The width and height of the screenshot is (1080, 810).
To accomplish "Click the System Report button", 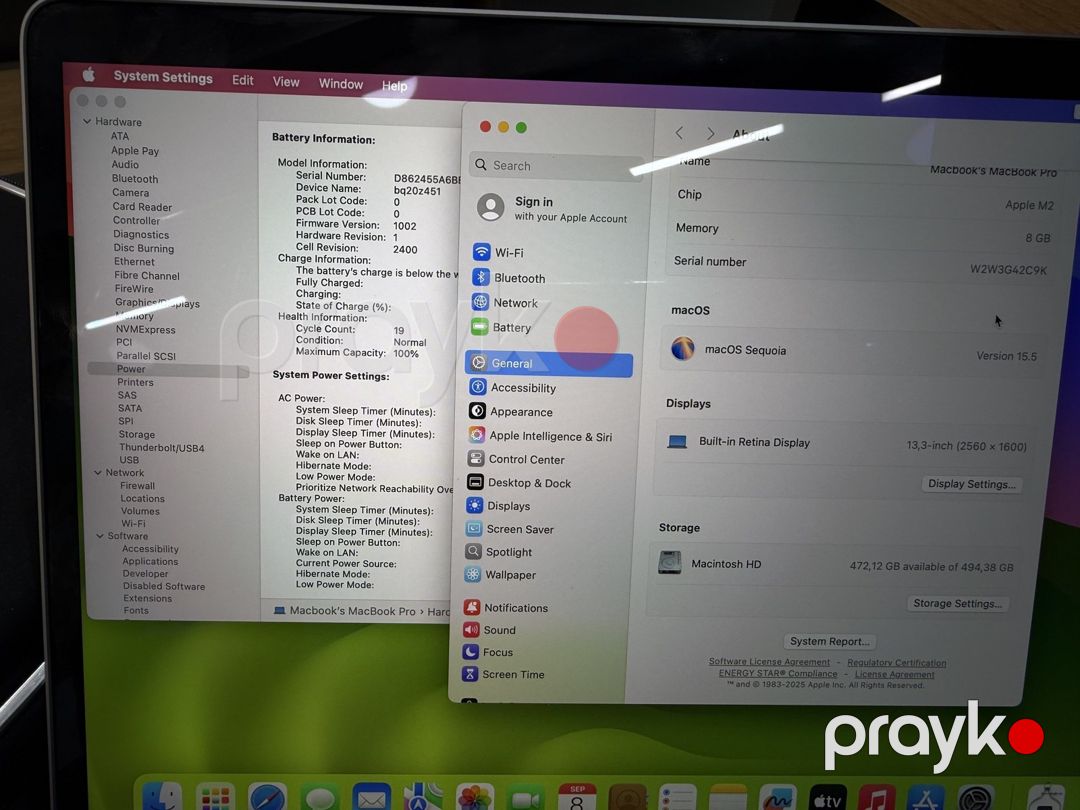I will 829,641.
